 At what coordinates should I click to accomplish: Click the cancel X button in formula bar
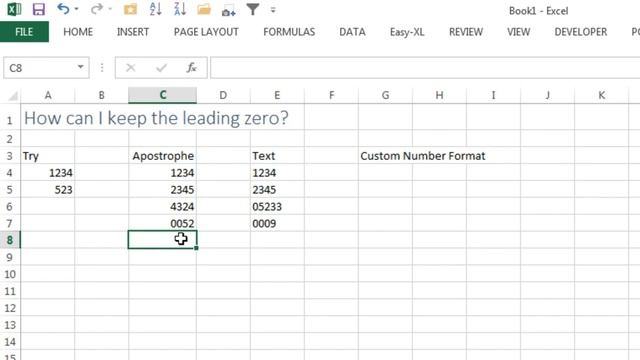coord(131,68)
